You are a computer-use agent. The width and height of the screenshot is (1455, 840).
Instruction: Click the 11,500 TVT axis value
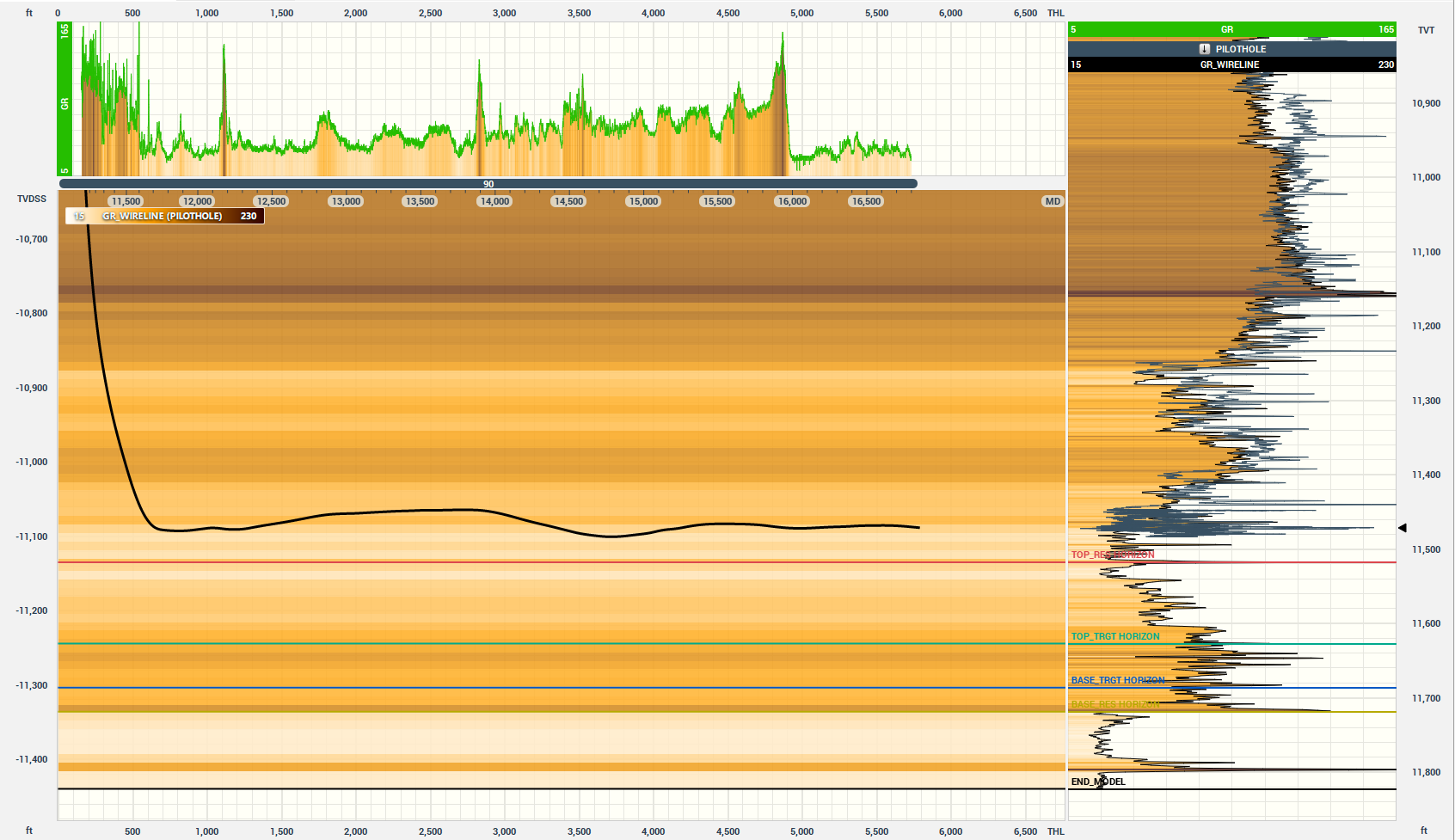click(1426, 549)
